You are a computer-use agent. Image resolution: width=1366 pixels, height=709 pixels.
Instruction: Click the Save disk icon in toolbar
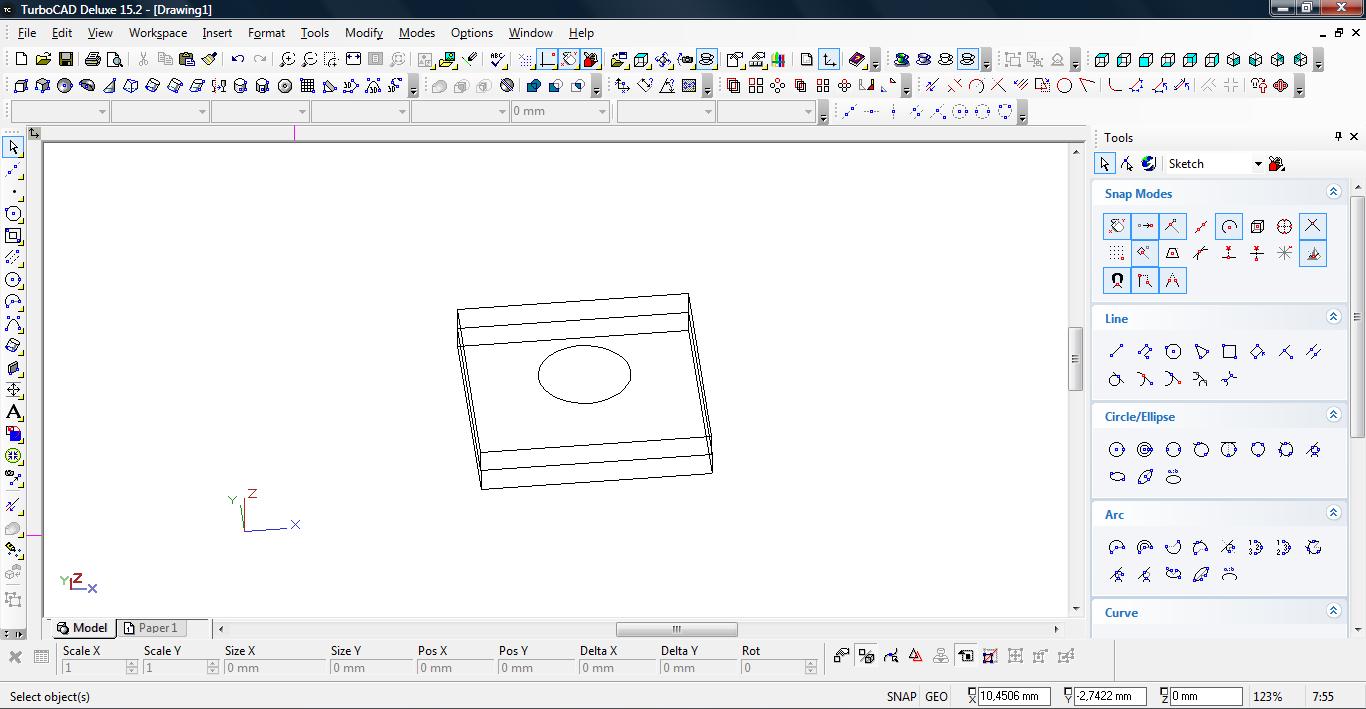[x=65, y=60]
